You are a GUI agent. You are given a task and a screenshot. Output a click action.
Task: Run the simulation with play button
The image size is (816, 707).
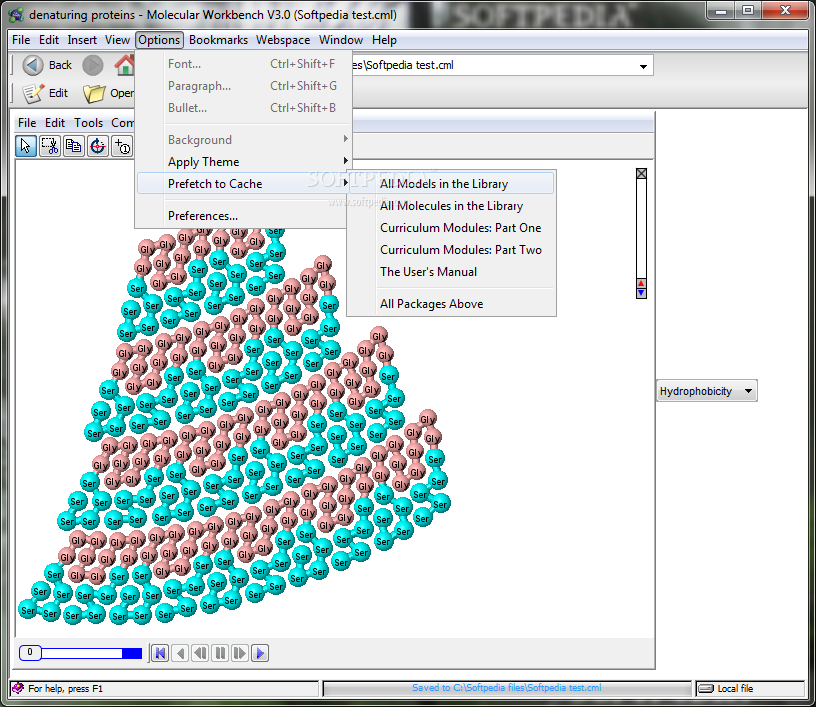(x=260, y=652)
